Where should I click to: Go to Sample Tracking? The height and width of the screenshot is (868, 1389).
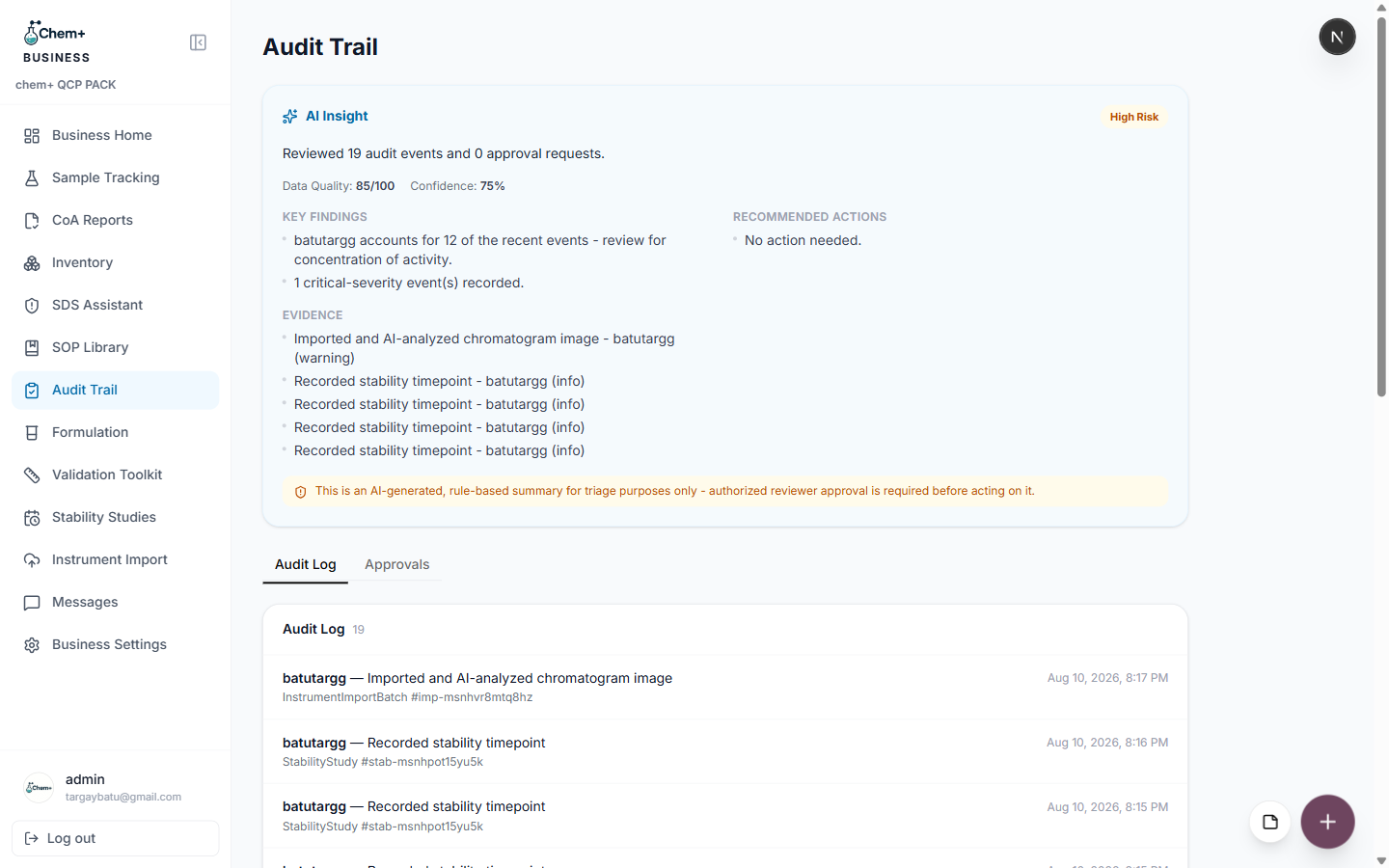tap(116, 178)
